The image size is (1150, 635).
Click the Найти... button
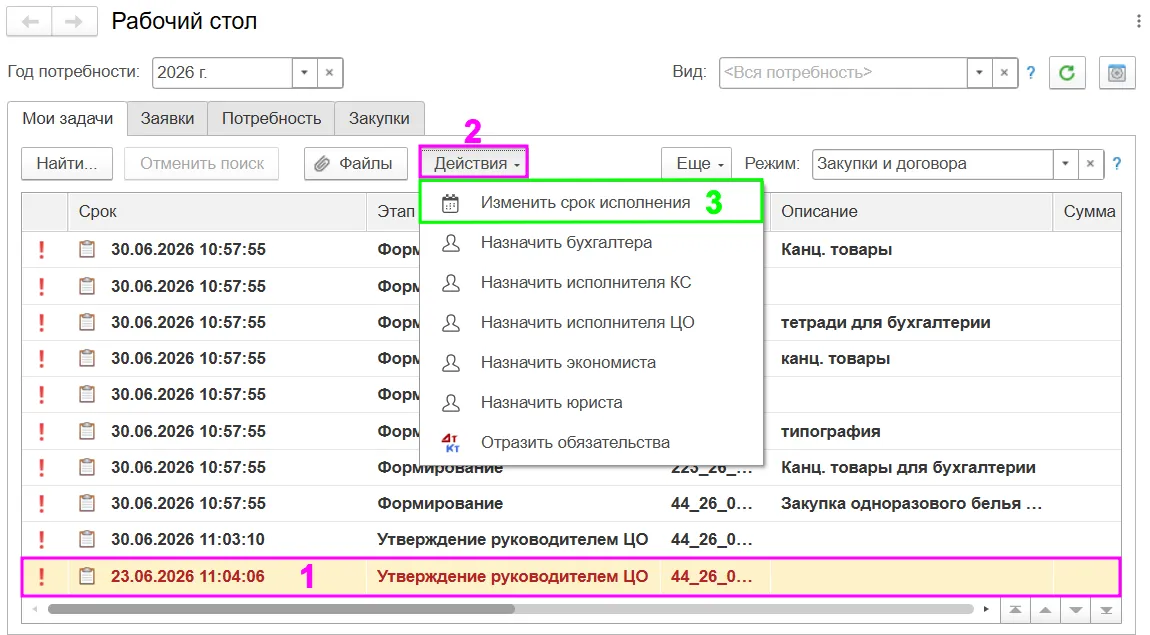coord(67,164)
